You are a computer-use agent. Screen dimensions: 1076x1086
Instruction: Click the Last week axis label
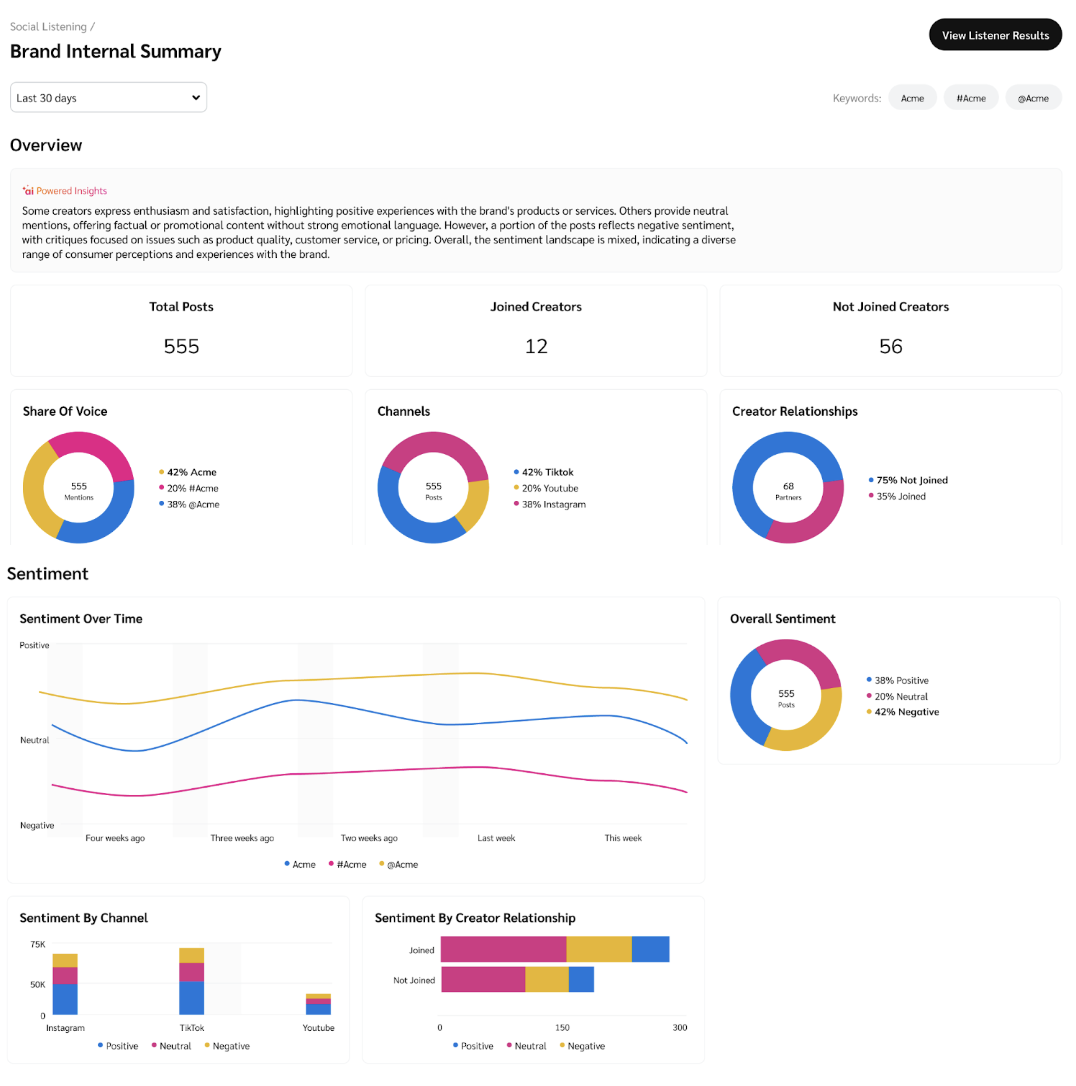coord(496,838)
